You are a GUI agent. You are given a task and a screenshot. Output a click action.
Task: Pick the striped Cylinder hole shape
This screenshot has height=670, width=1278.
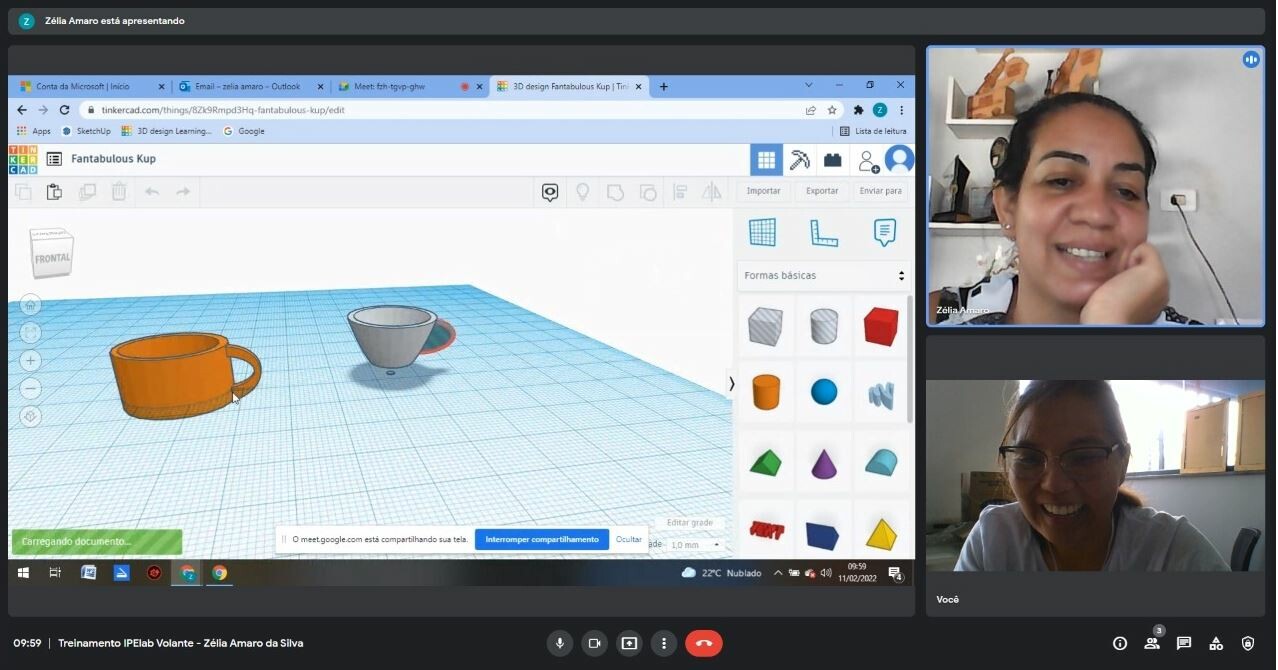824,326
